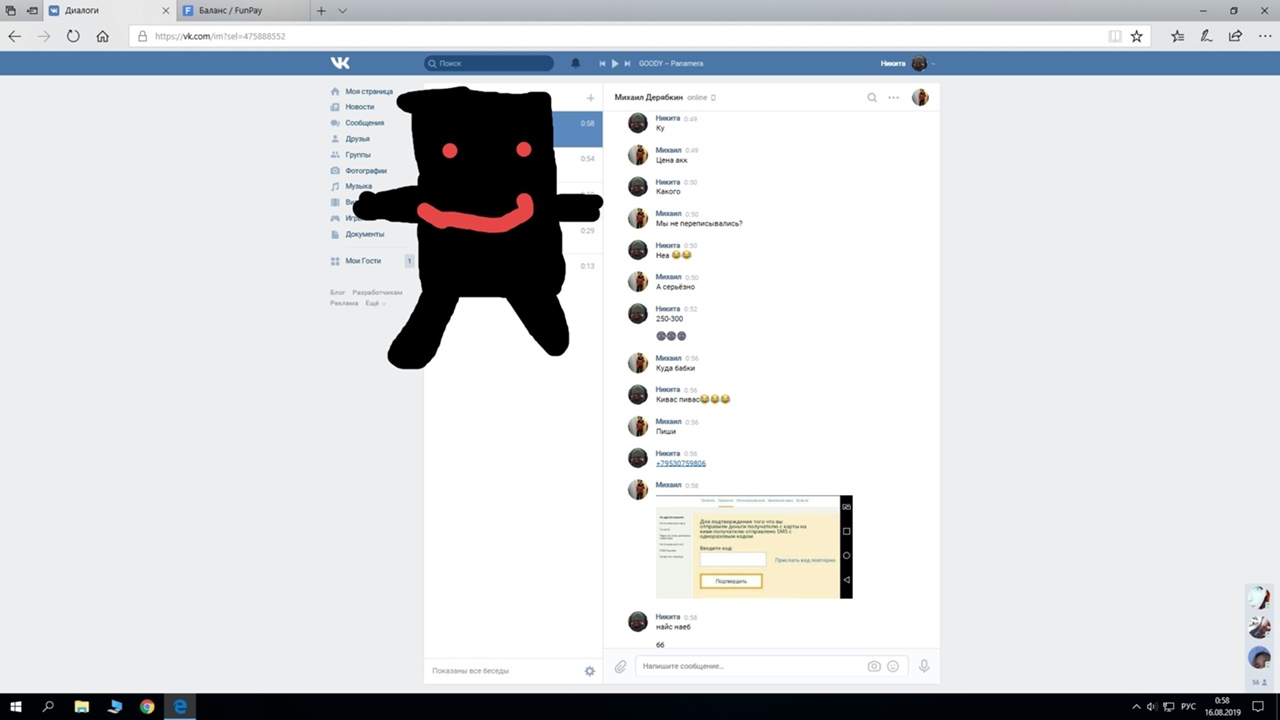Click the phone number link in chat
The width and height of the screenshot is (1280, 720).
click(680, 463)
